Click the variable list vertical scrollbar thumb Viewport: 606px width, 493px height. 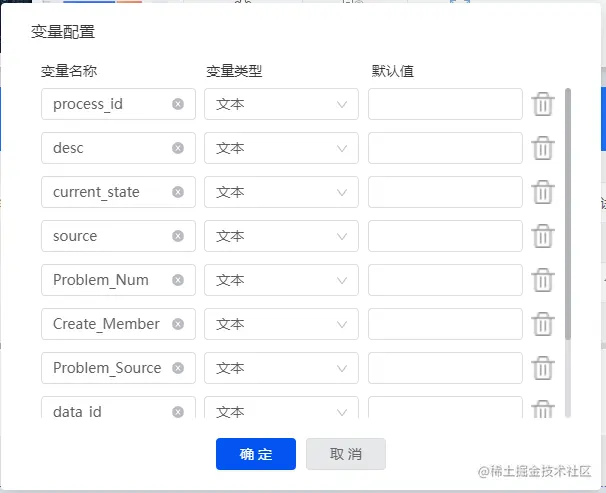pos(568,214)
